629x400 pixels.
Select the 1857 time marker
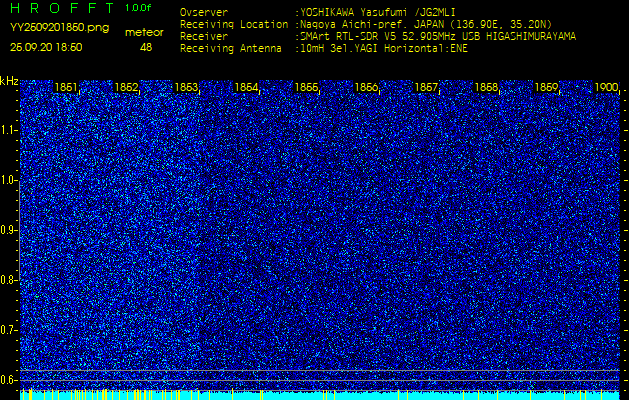click(x=427, y=88)
